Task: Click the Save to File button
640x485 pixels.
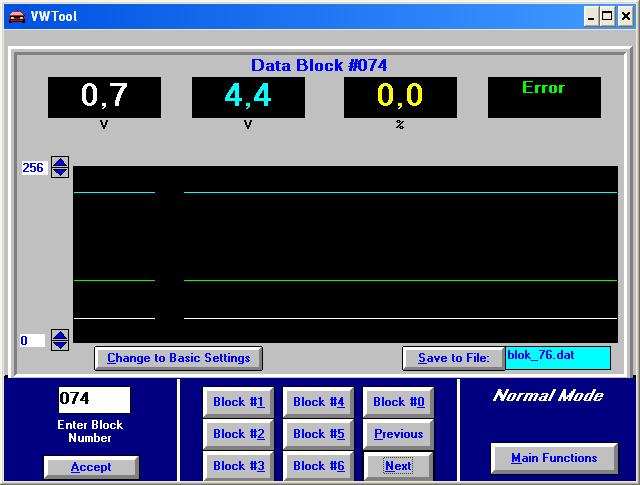Action: [x=453, y=358]
